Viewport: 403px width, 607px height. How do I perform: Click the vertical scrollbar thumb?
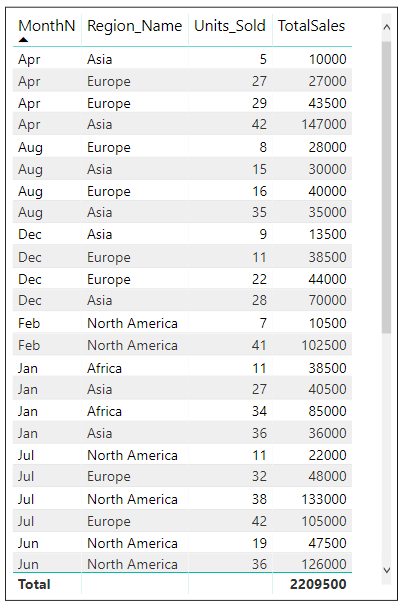(386, 187)
